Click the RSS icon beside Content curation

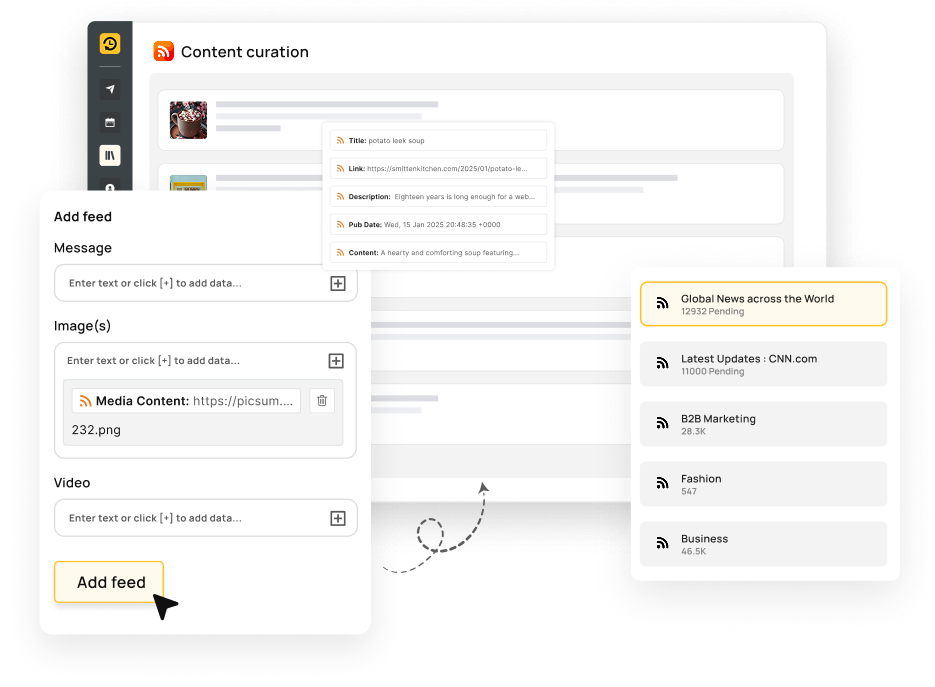pyautogui.click(x=163, y=51)
